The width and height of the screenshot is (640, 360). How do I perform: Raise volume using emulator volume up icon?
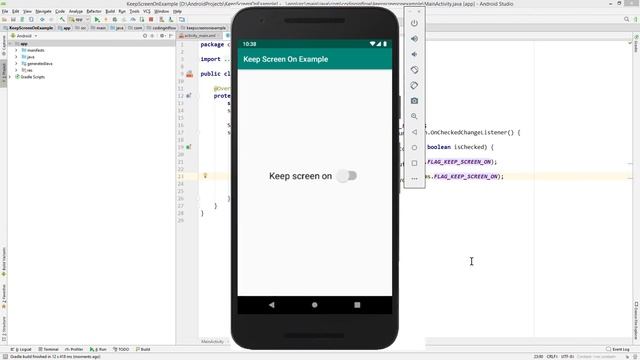pyautogui.click(x=414, y=39)
